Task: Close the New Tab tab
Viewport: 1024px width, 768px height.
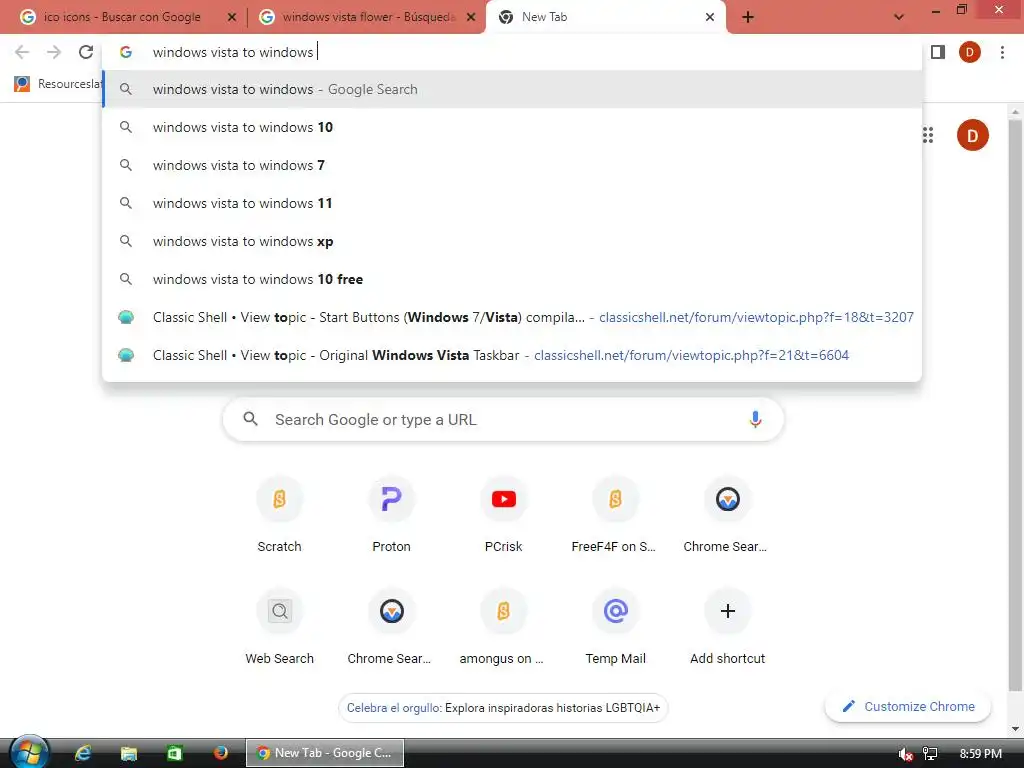Action: pyautogui.click(x=710, y=17)
